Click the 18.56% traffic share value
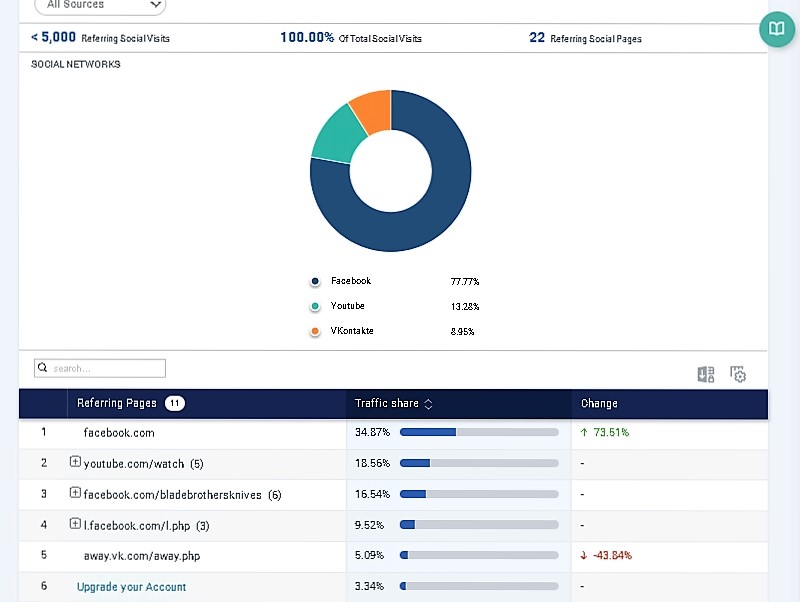This screenshot has width=800, height=602. (372, 463)
